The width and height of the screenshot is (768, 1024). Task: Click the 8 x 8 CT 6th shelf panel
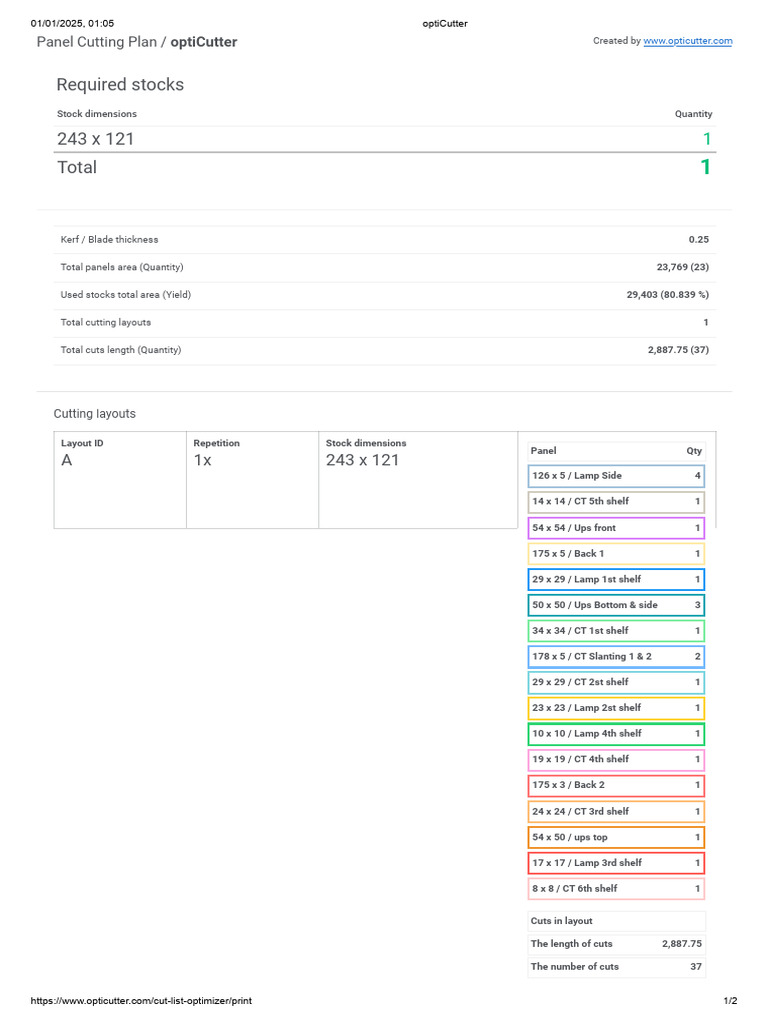coord(616,889)
